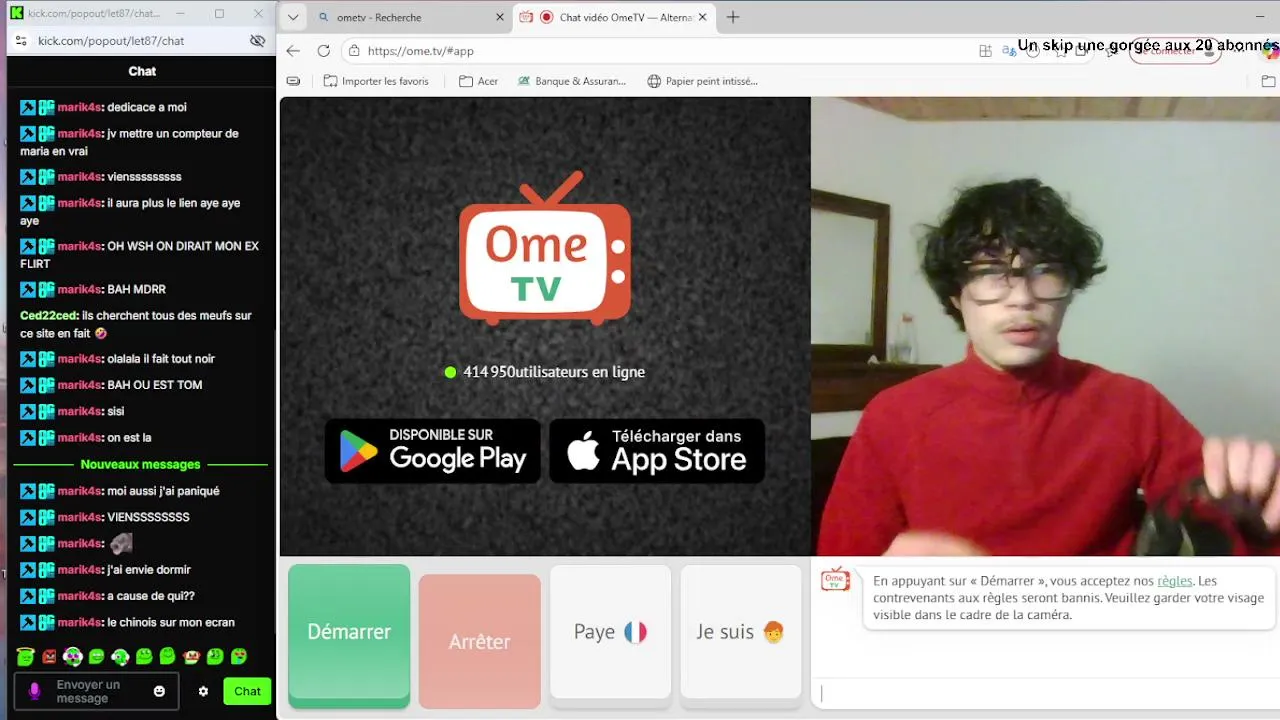Image resolution: width=1280 pixels, height=720 pixels.
Task: Close the 'ometv - Recherche' tab
Action: [500, 17]
